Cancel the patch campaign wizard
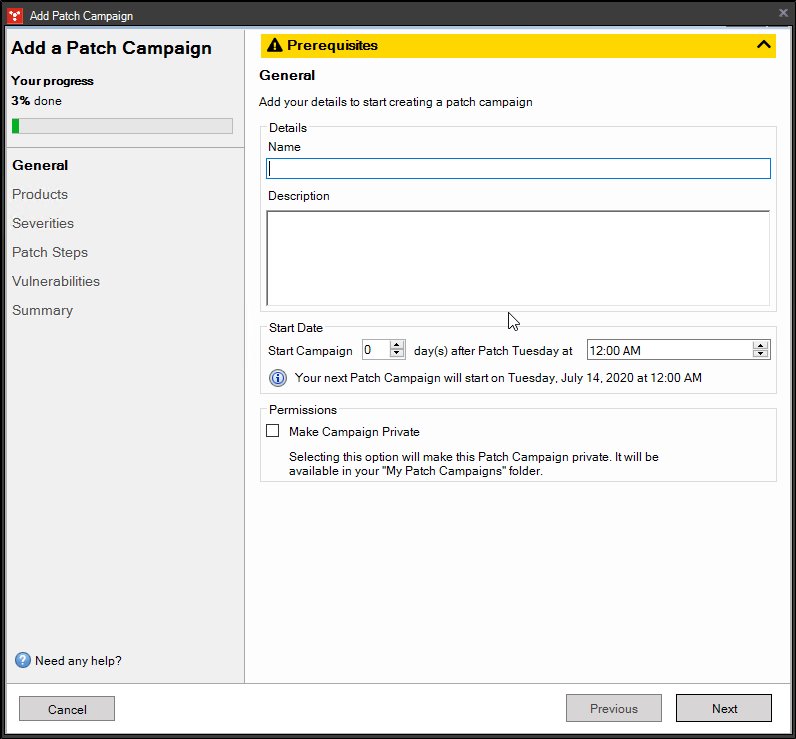Image resolution: width=796 pixels, height=739 pixels. point(67,709)
